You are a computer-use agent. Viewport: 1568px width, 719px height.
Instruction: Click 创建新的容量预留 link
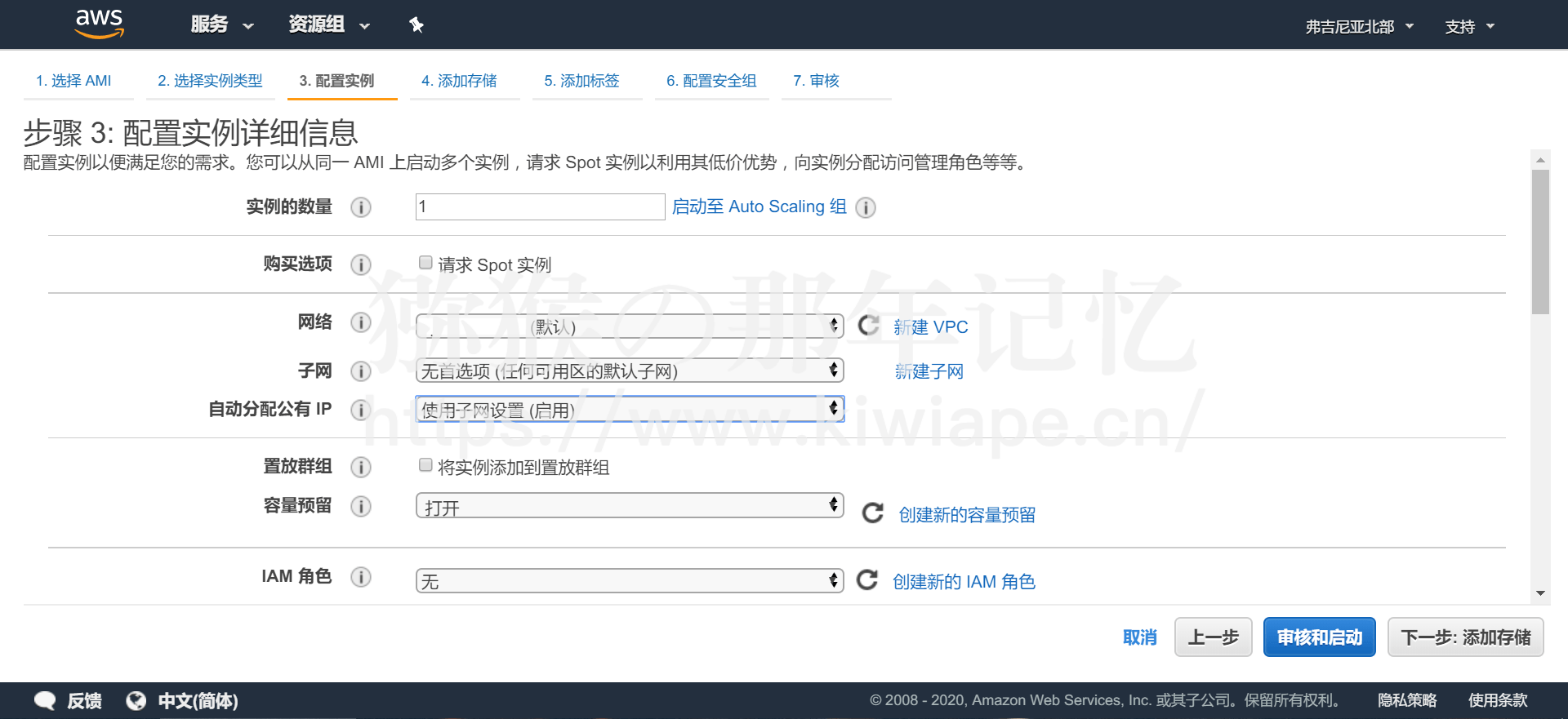(967, 515)
